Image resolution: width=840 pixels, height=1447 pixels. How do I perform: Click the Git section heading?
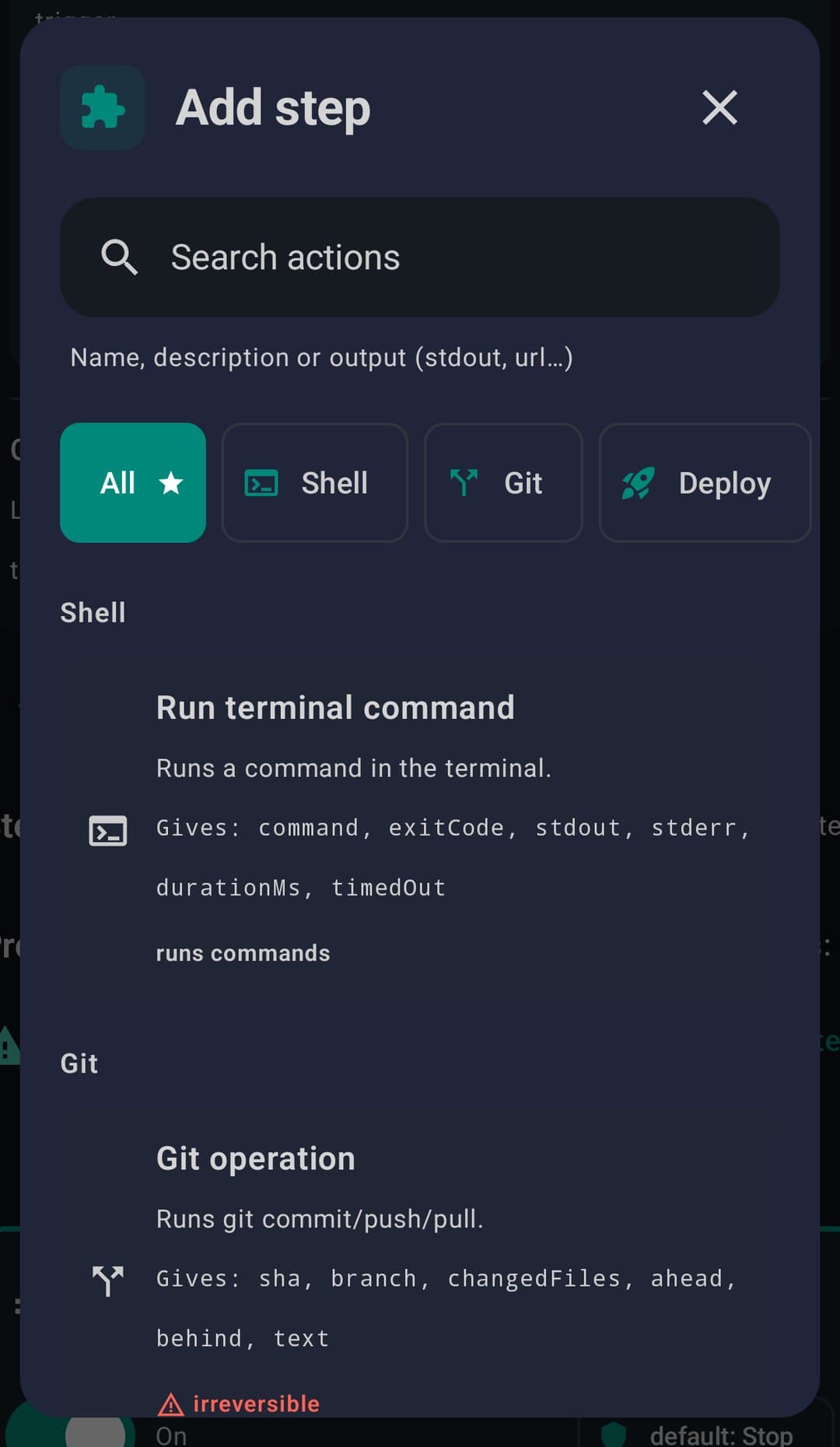click(79, 1063)
